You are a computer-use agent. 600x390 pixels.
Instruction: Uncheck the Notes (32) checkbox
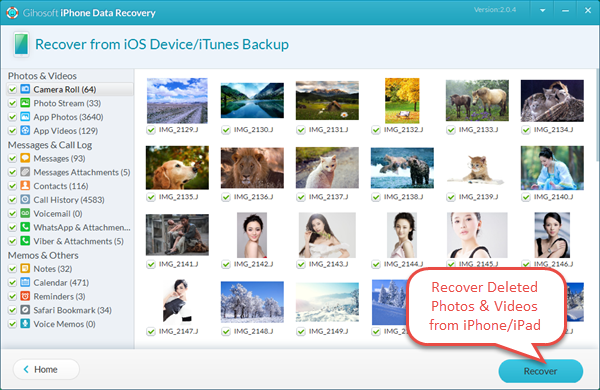tap(13, 269)
